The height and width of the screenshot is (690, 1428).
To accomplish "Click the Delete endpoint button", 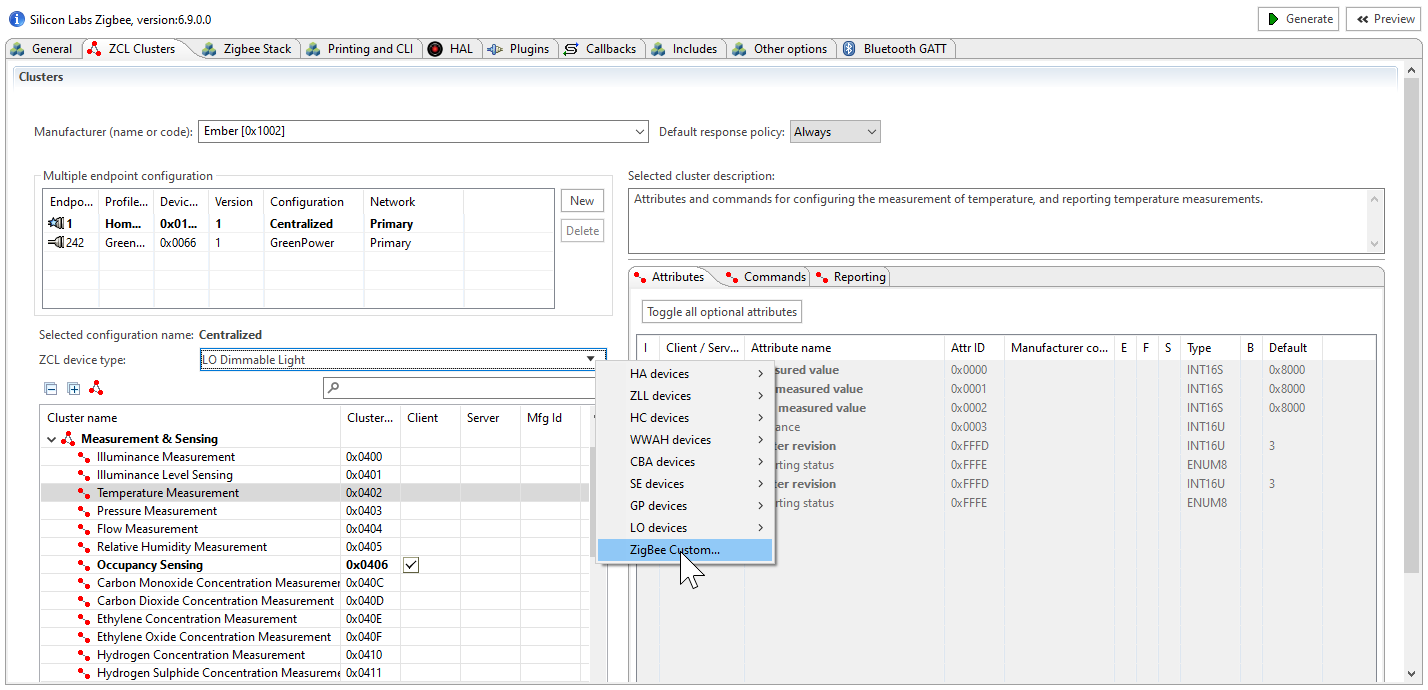I will pyautogui.click(x=582, y=231).
